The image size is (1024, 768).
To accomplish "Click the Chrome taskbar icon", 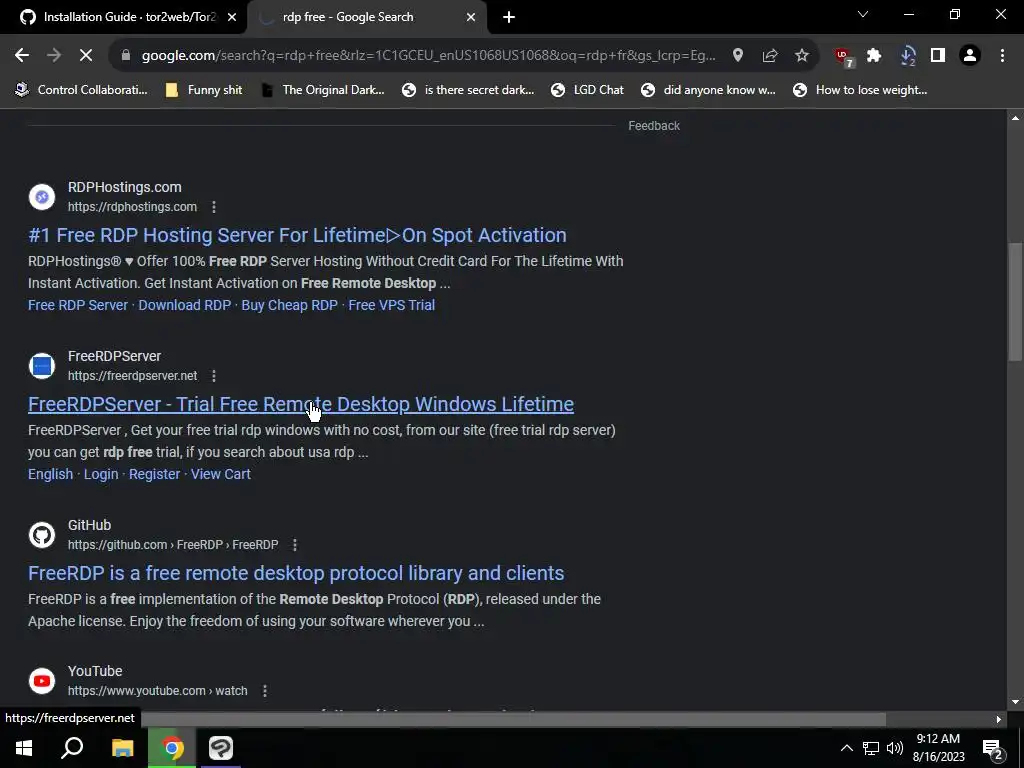I will [172, 748].
